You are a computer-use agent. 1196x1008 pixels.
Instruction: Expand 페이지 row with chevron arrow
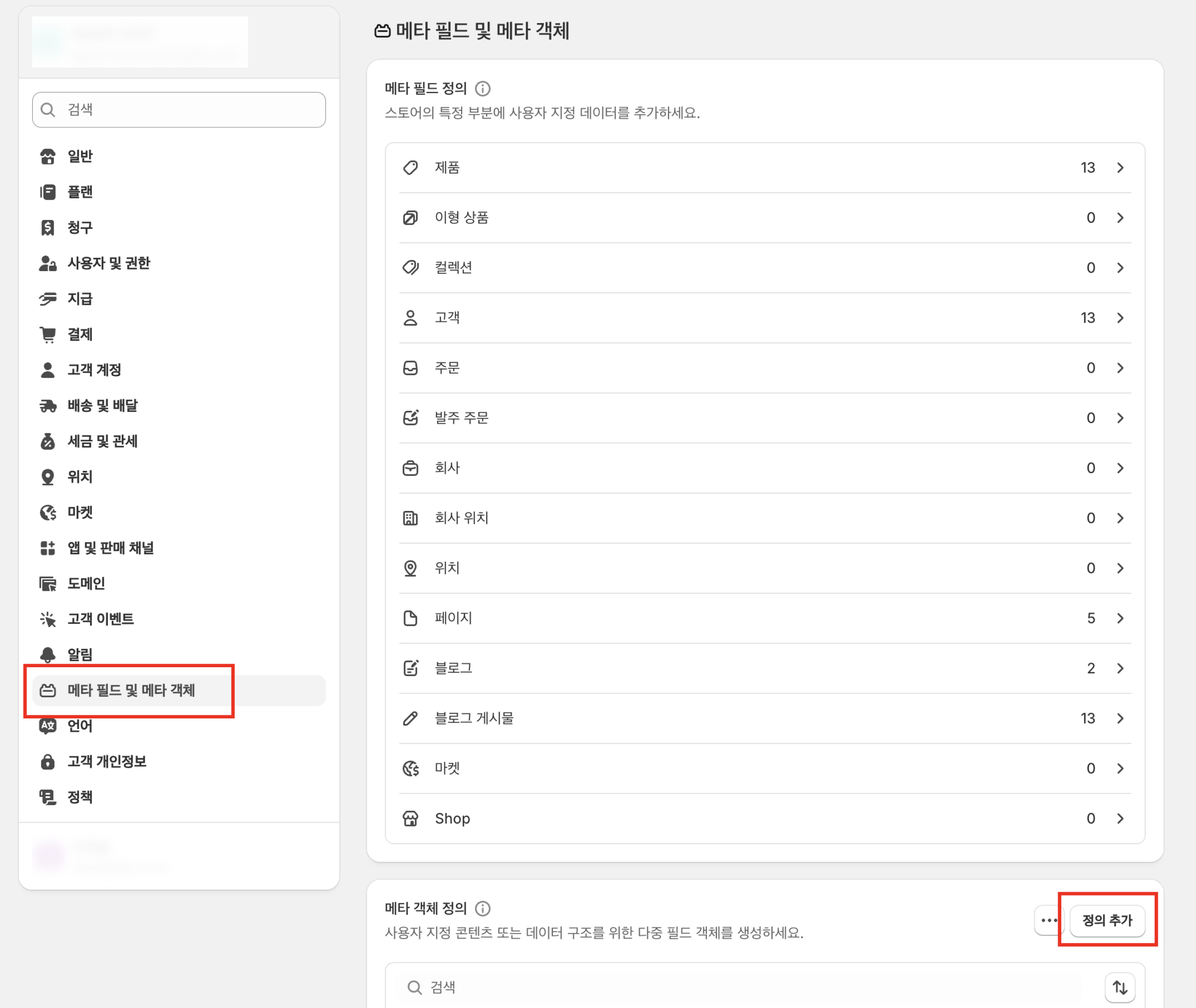(1120, 618)
